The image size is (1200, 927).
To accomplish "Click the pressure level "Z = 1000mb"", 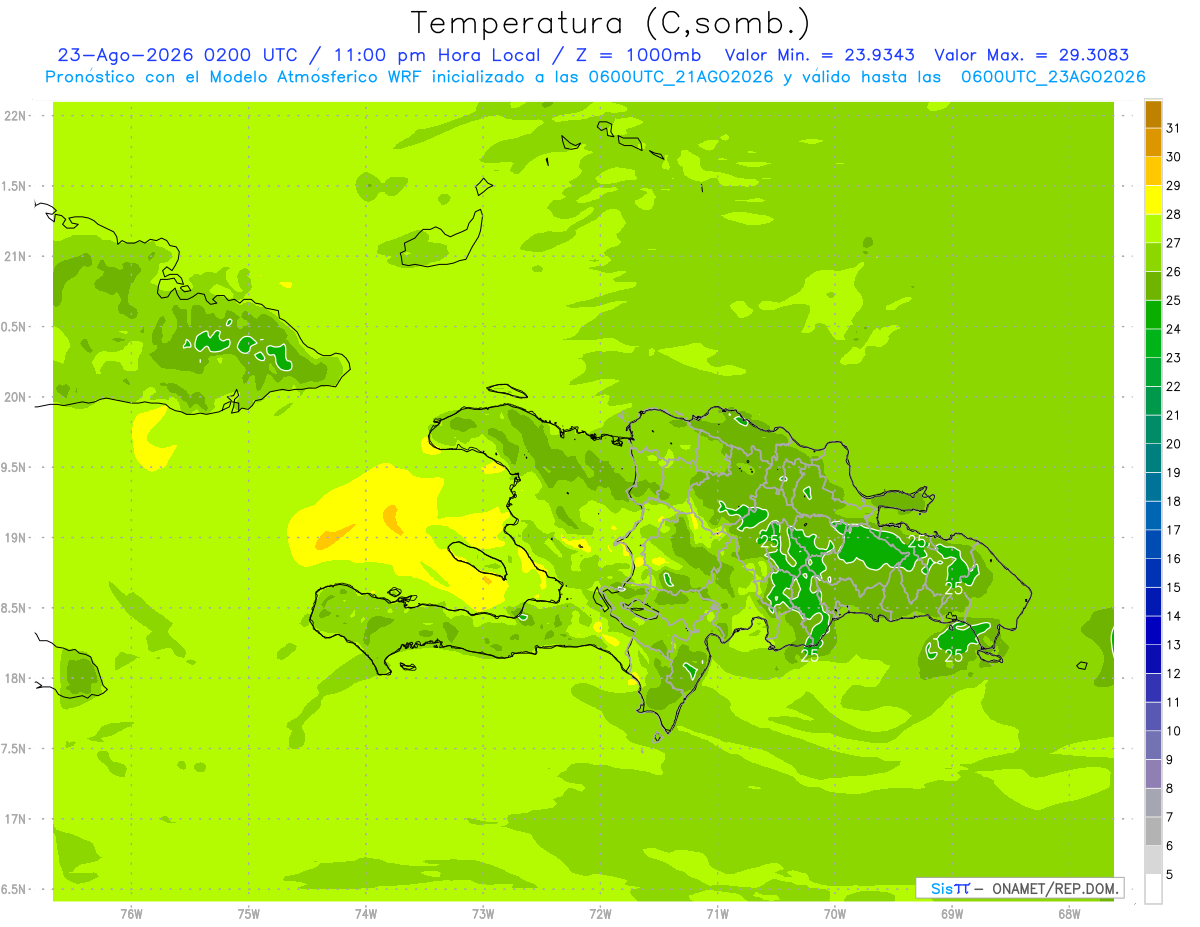I will pos(638,55).
